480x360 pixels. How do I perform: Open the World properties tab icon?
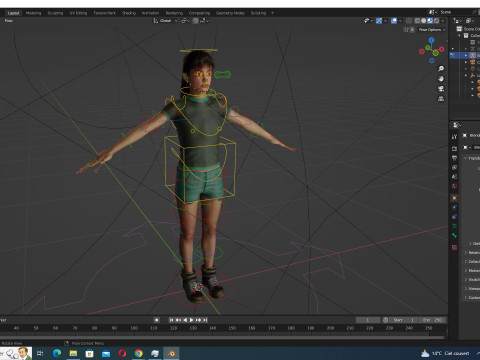pyautogui.click(x=454, y=186)
